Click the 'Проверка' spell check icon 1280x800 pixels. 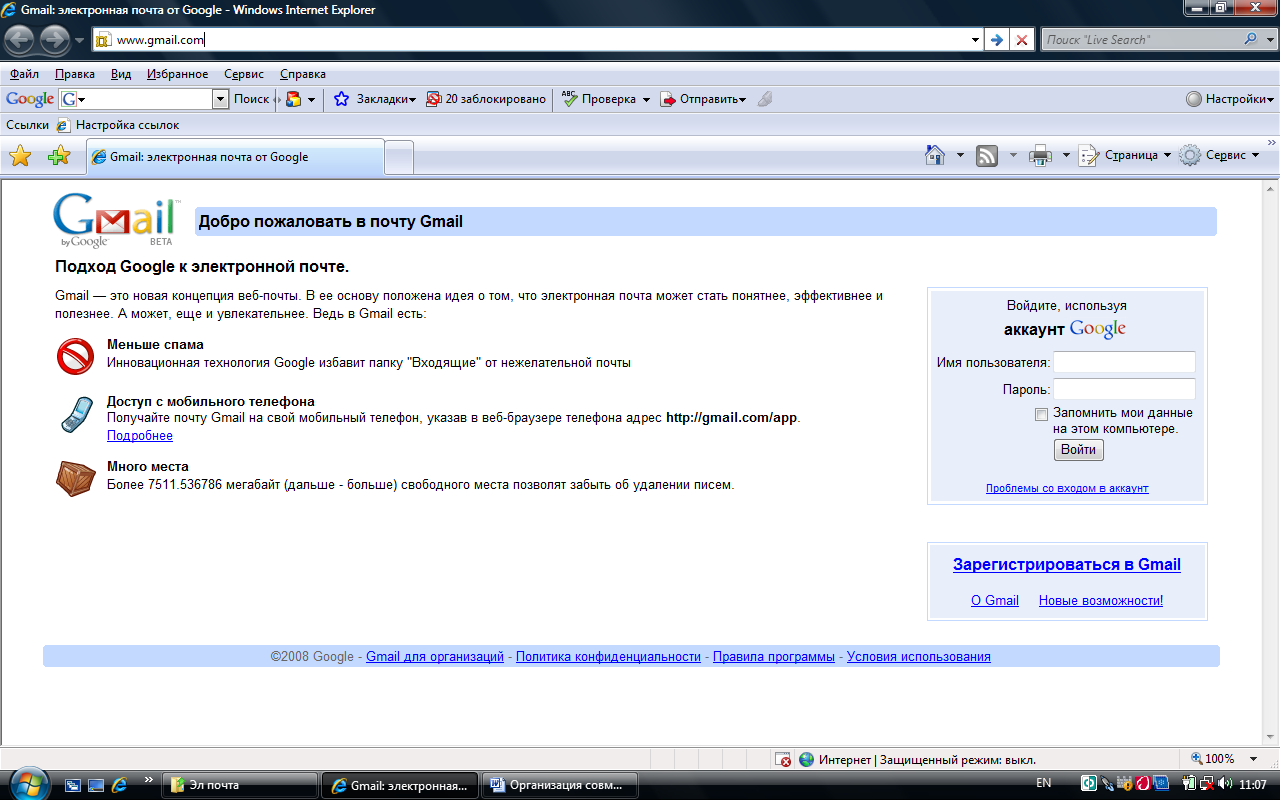tap(570, 99)
